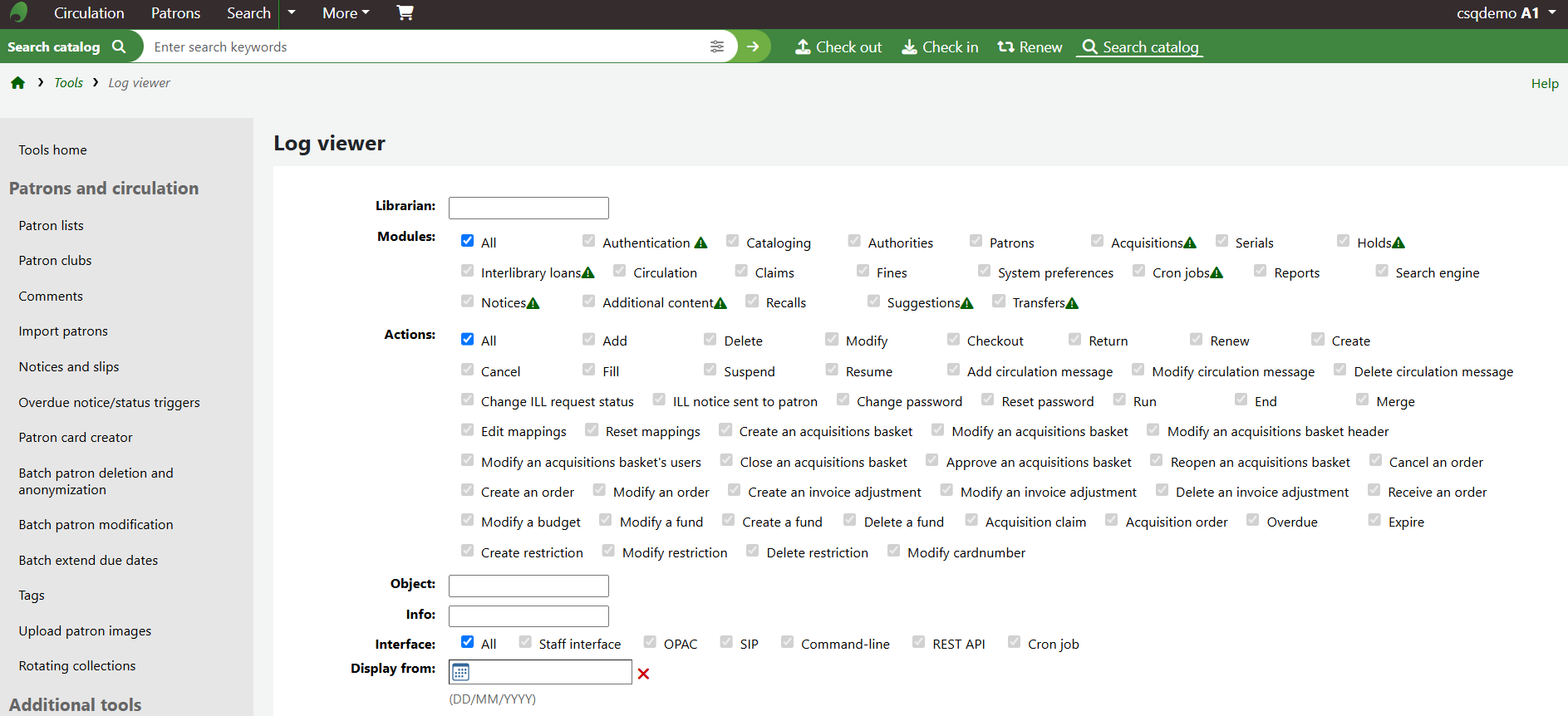Open Batch patron modification link
Screen dimensions: 1568x716
pyautogui.click(x=96, y=524)
